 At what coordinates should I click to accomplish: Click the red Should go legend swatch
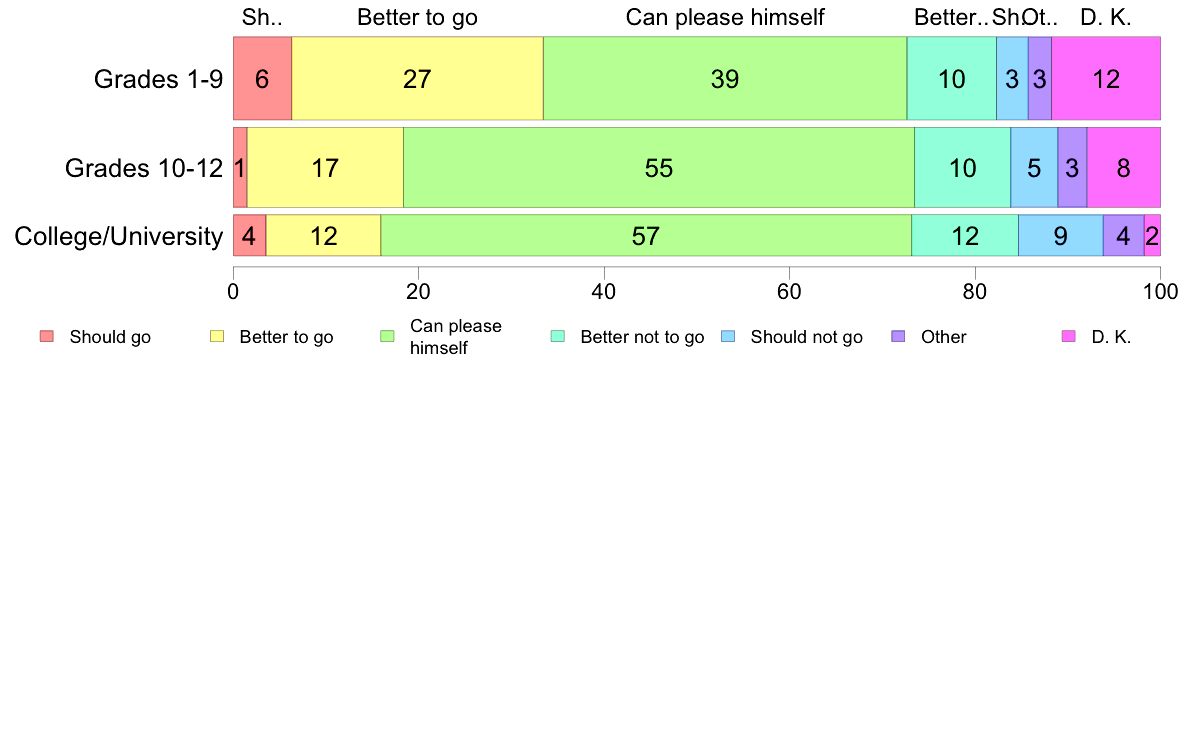pos(47,337)
